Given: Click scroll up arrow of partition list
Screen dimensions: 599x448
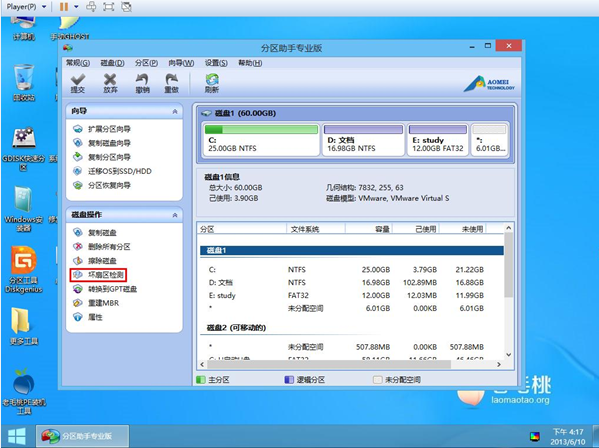Looking at the screenshot, I should pyautogui.click(x=508, y=228).
